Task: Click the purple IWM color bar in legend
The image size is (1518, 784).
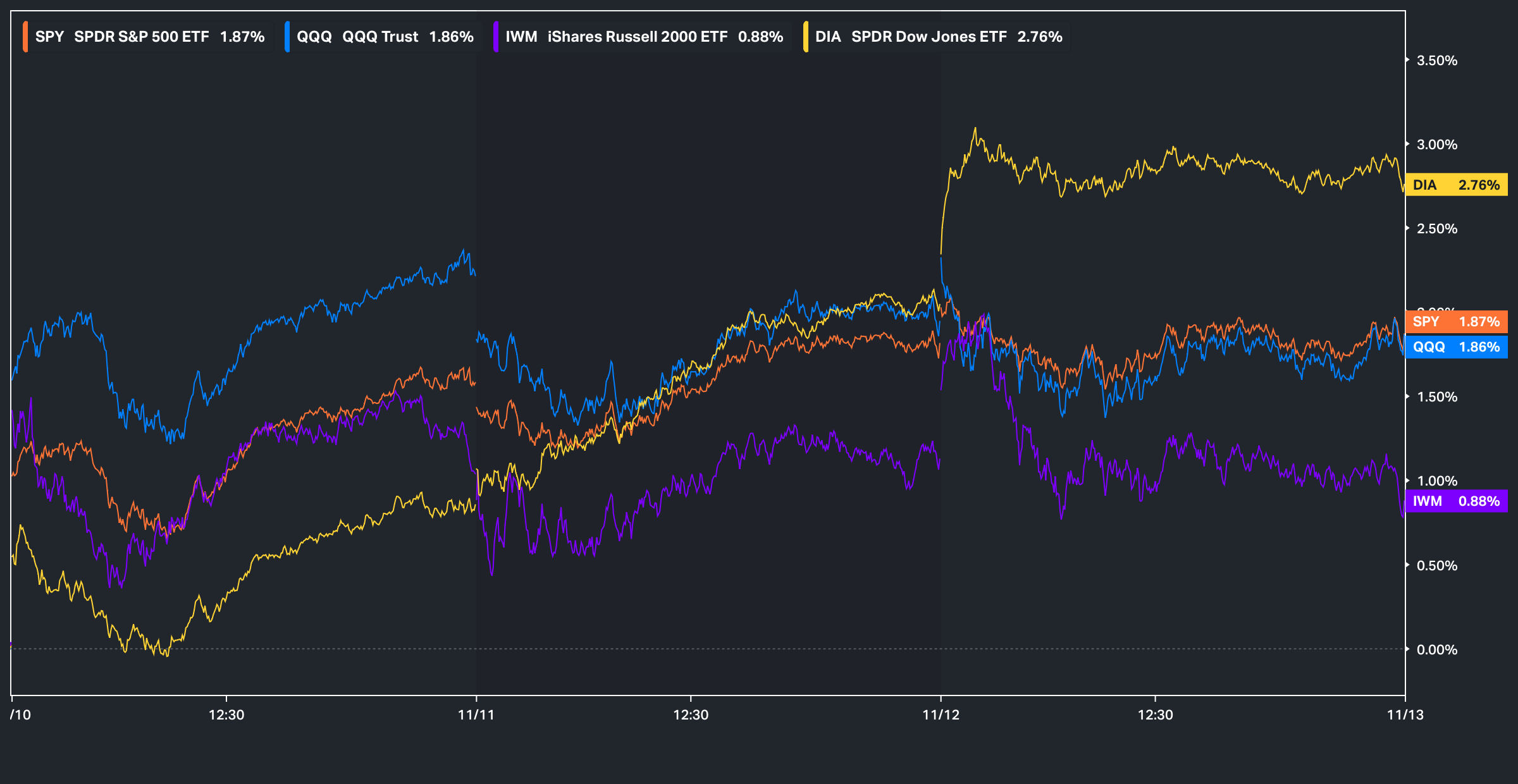Action: 496,37
